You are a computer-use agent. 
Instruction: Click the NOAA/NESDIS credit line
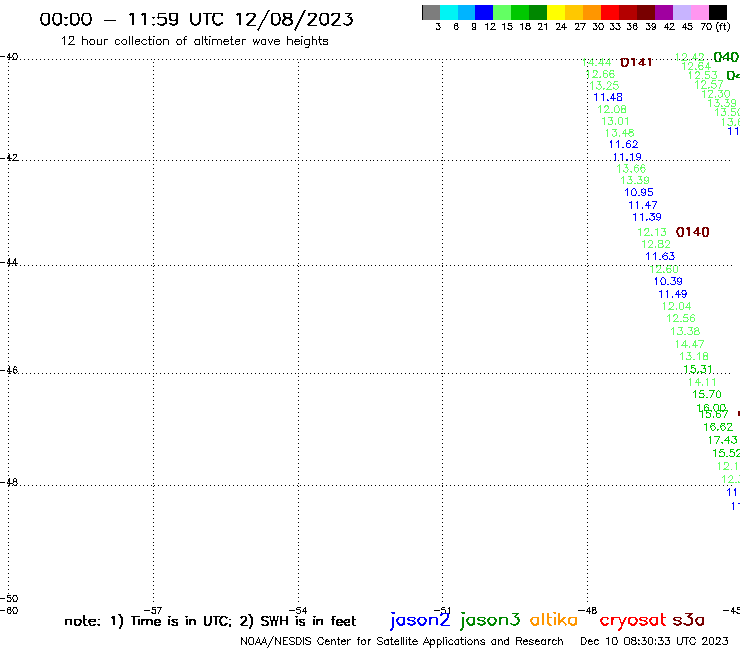pyautogui.click(x=402, y=641)
